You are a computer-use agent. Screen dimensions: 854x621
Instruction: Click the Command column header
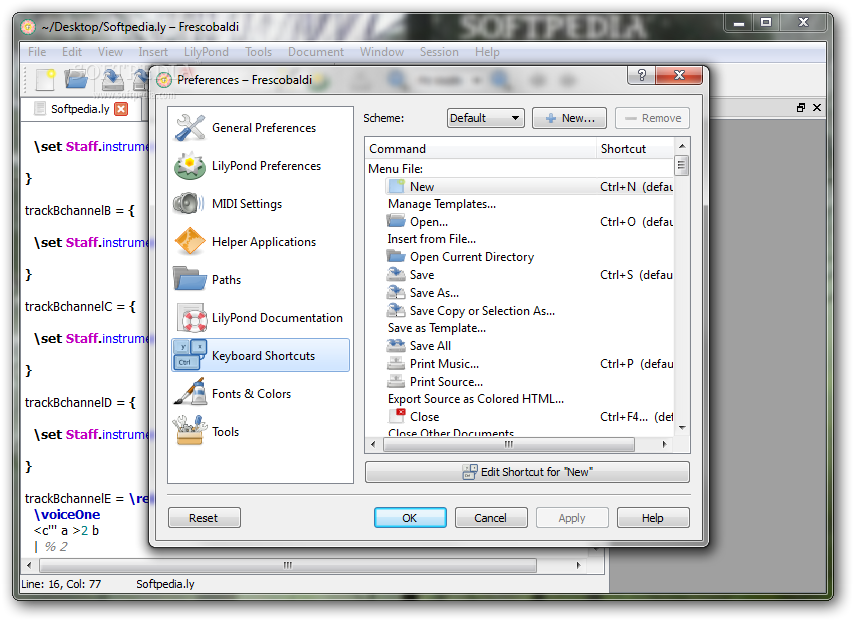point(481,149)
